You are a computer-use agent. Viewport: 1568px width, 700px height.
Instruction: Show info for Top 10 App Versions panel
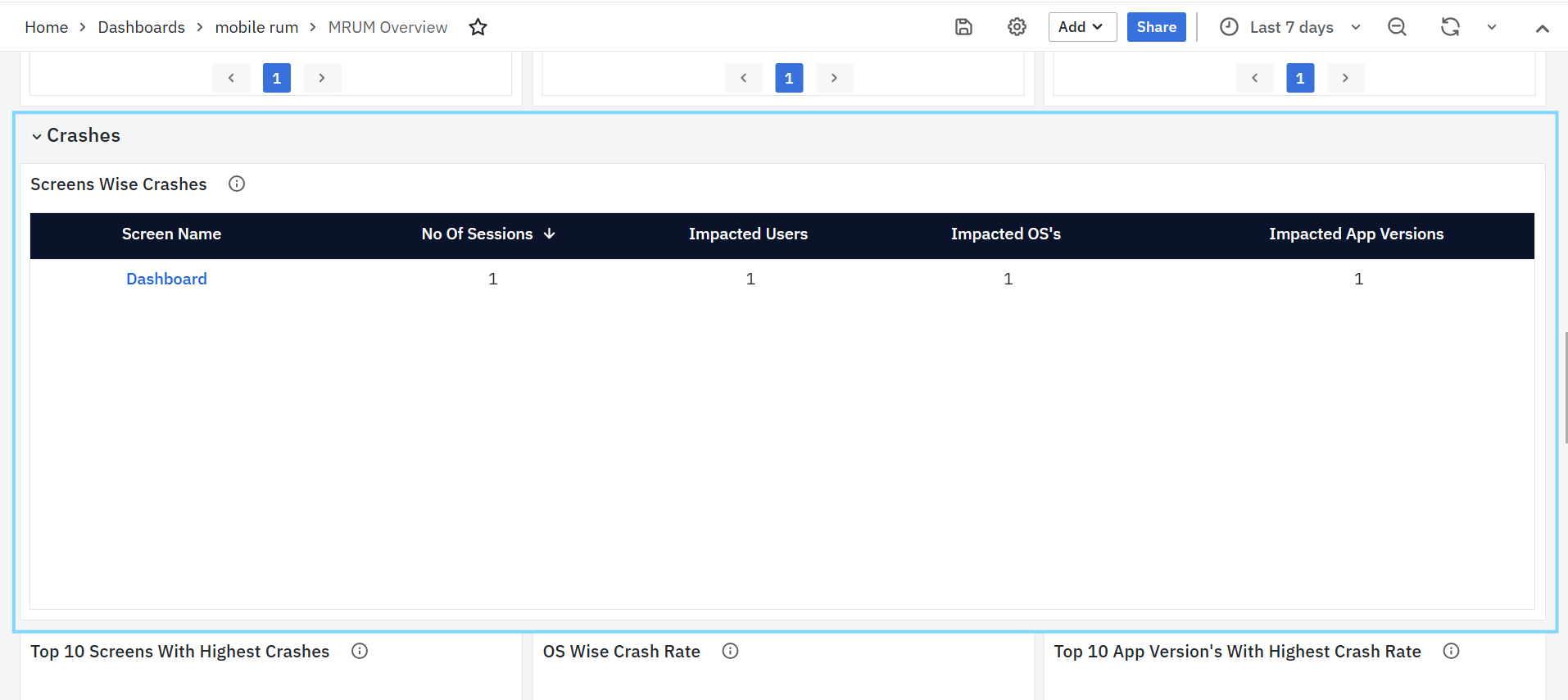(1451, 651)
